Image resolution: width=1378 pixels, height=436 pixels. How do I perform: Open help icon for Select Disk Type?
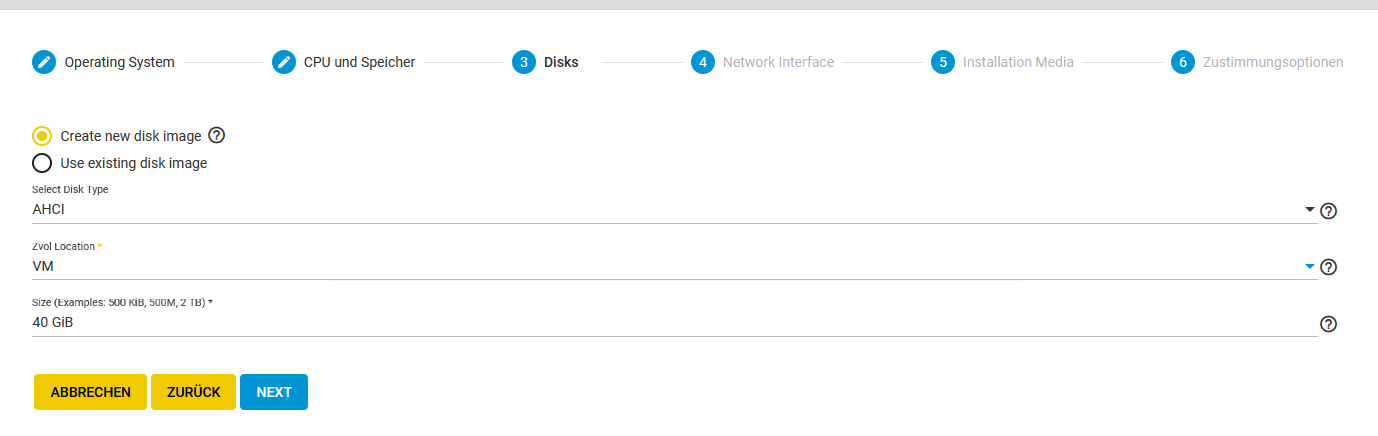(x=1329, y=211)
